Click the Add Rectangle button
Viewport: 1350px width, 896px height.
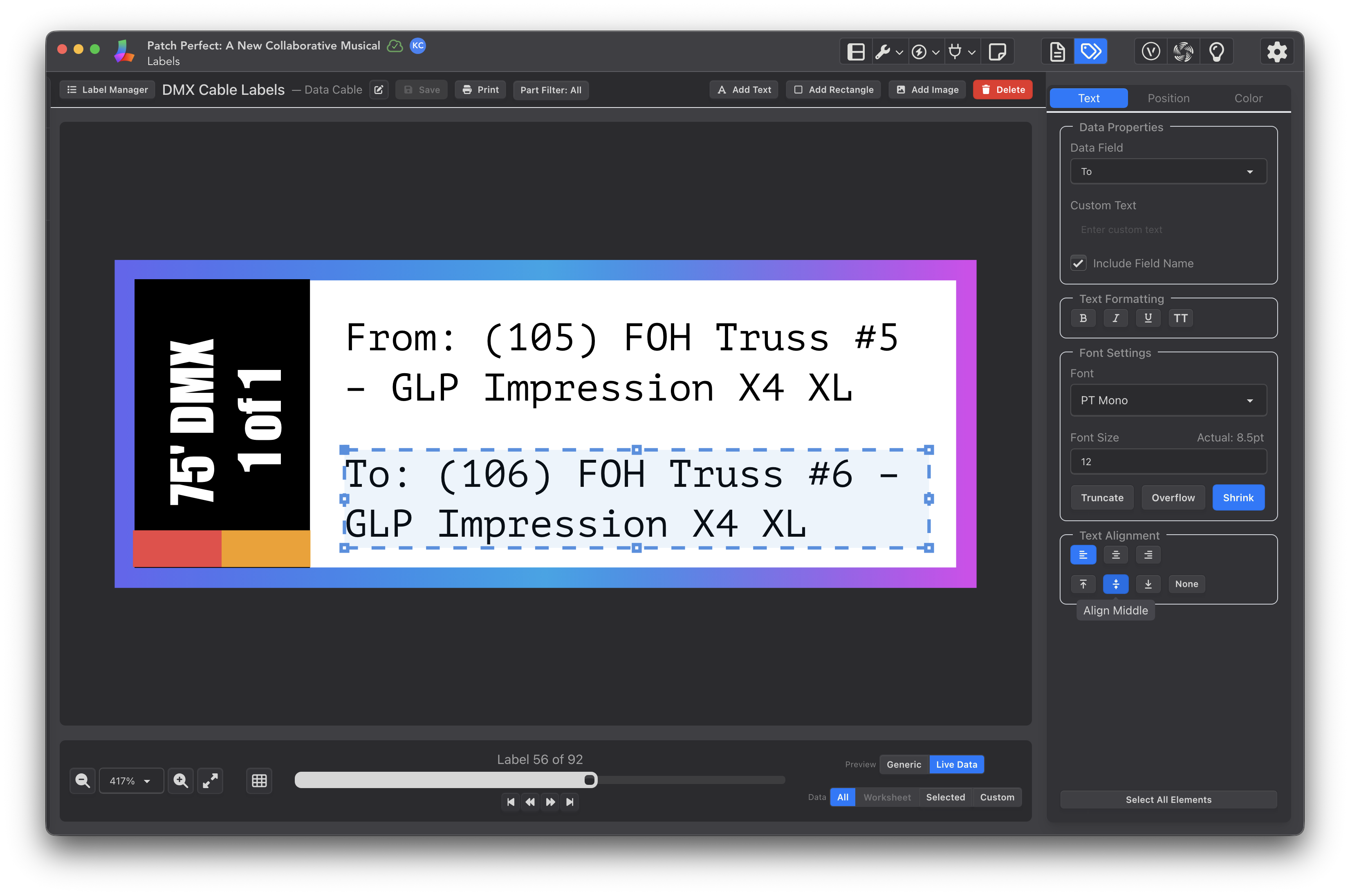pos(833,90)
